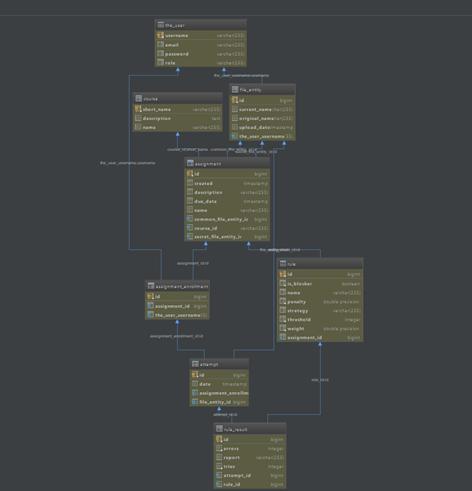Click primary key icon beside id in assignment
The width and height of the screenshot is (472, 491).
[190, 174]
